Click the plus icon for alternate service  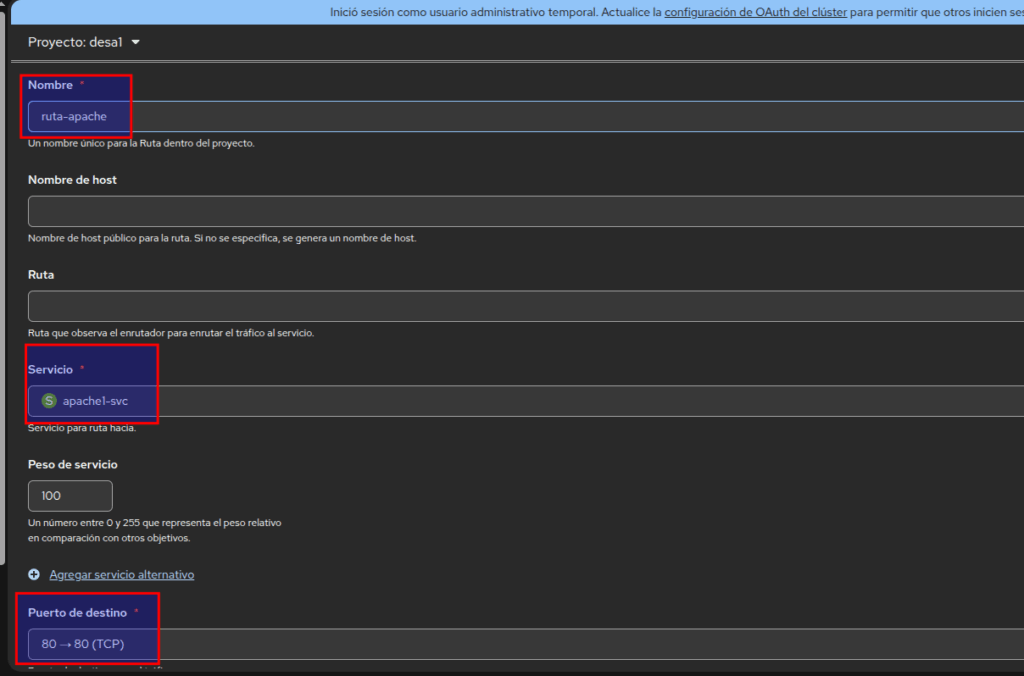click(x=34, y=575)
